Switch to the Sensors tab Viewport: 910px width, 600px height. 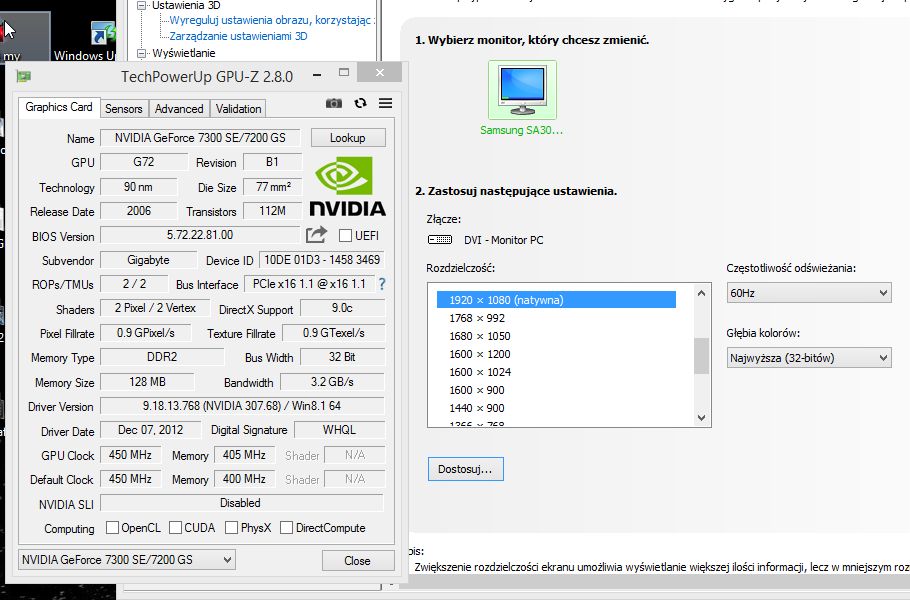124,109
